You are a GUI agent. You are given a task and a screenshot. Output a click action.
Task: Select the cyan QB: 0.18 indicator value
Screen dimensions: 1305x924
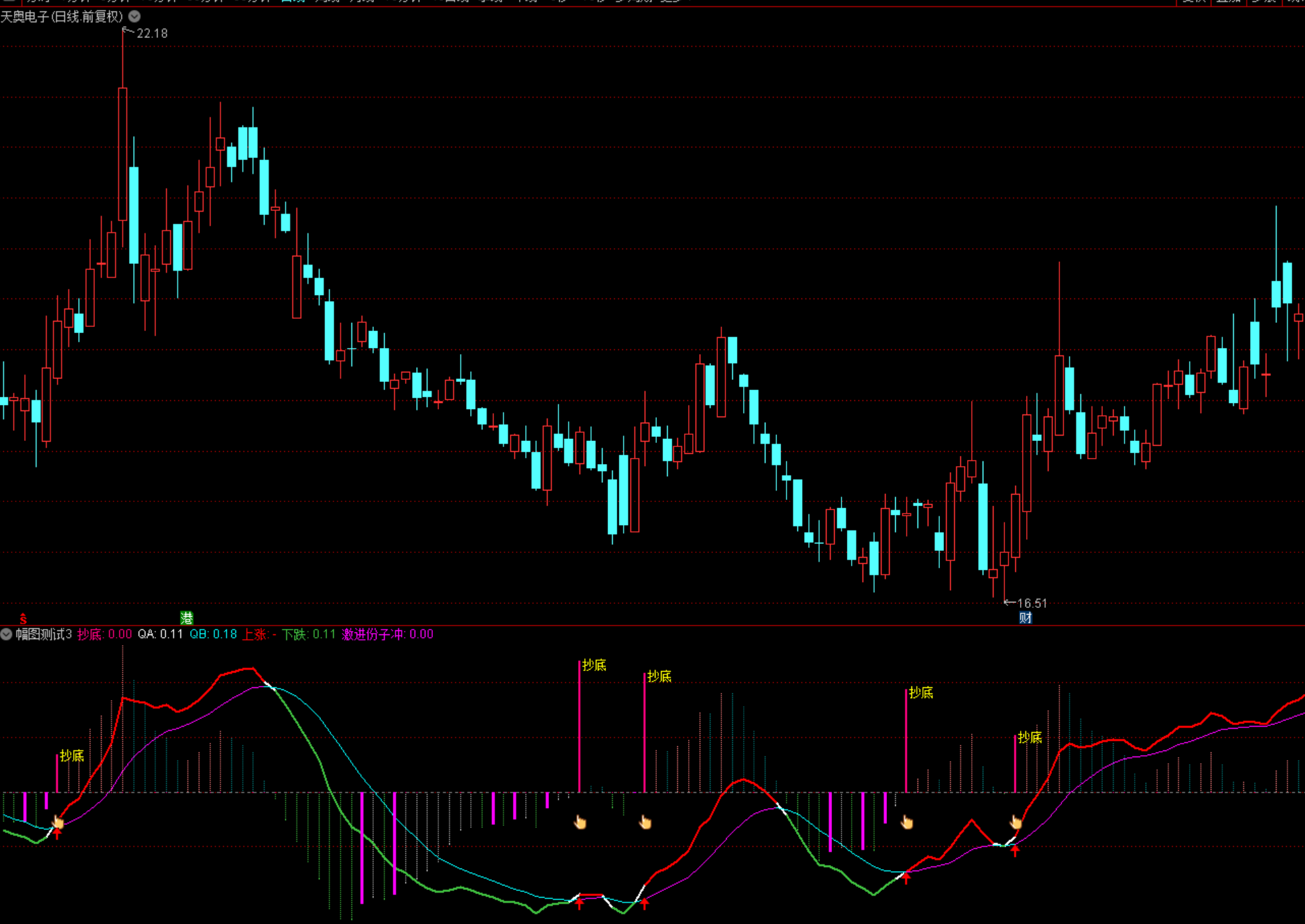point(213,634)
